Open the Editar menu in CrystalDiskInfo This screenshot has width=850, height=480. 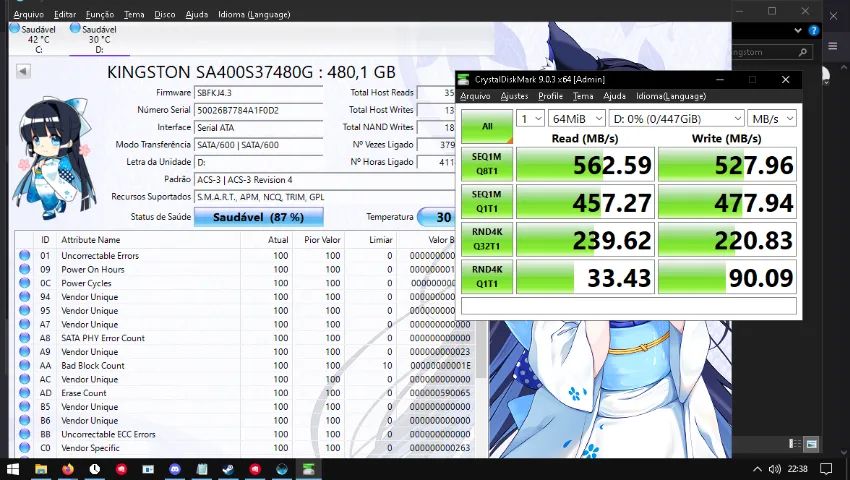click(x=65, y=15)
